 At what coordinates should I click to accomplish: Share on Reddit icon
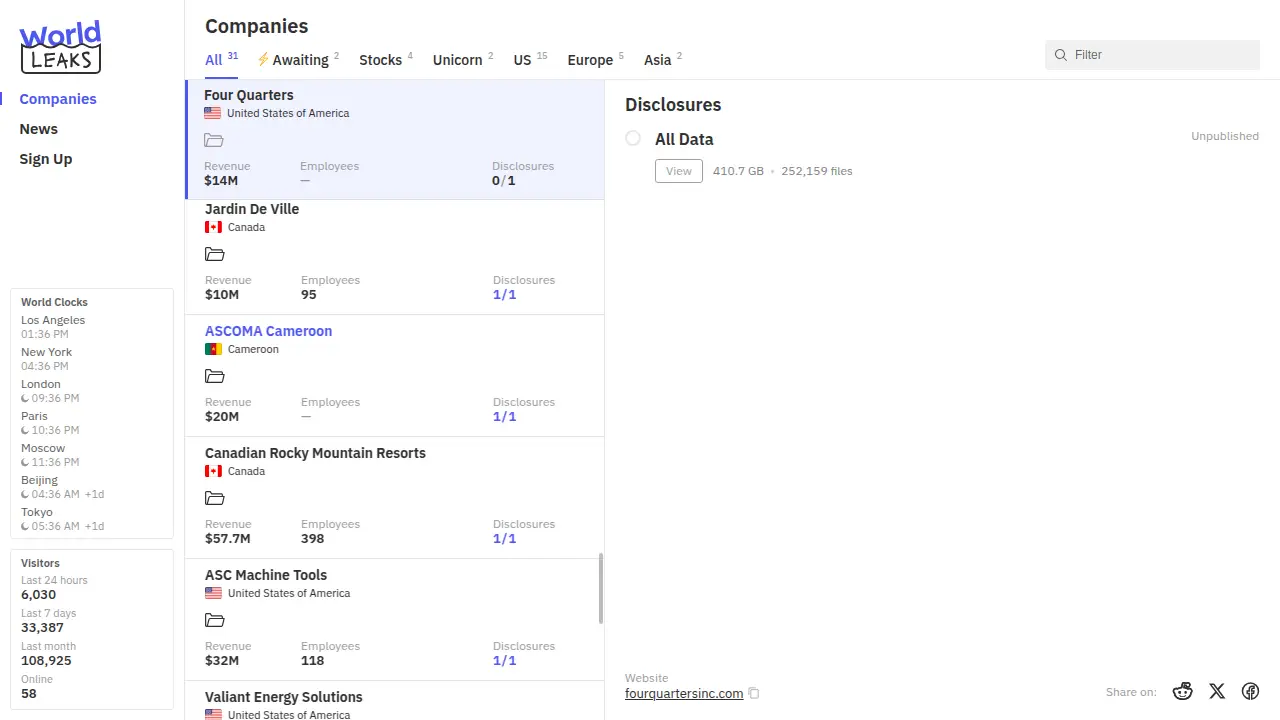click(1183, 691)
